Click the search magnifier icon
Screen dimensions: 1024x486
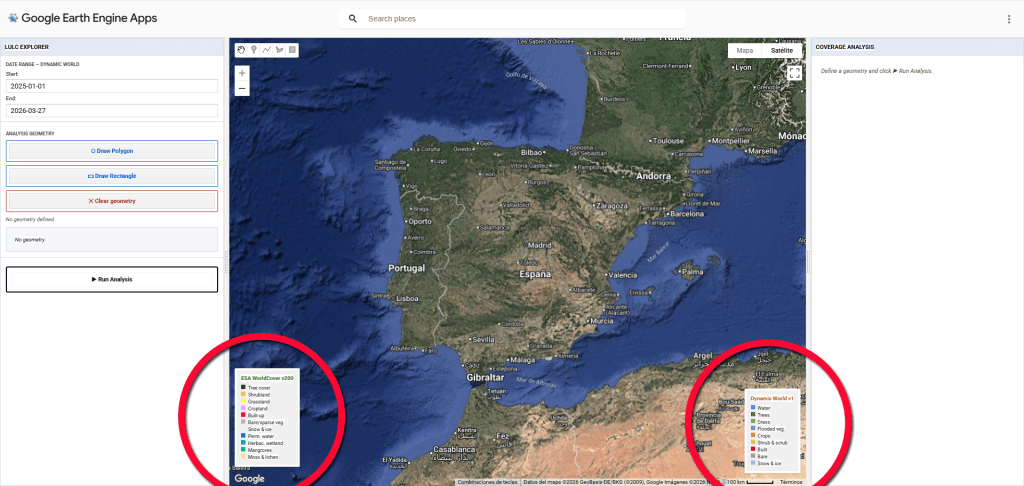tap(352, 19)
